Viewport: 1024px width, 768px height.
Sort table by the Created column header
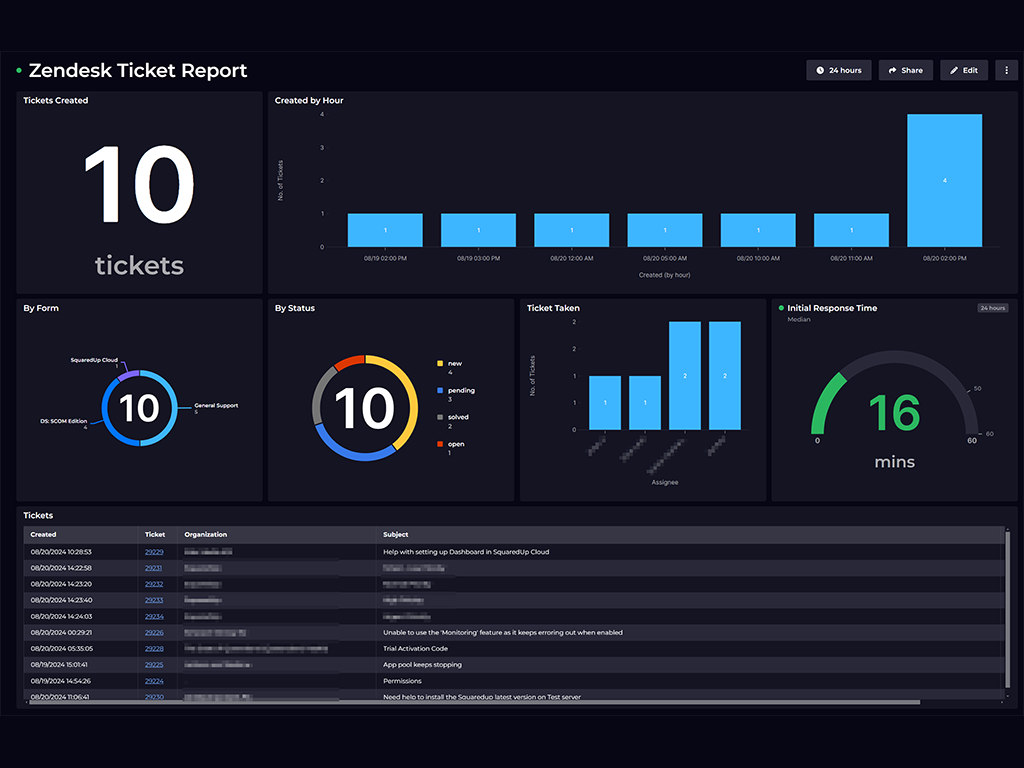point(43,535)
